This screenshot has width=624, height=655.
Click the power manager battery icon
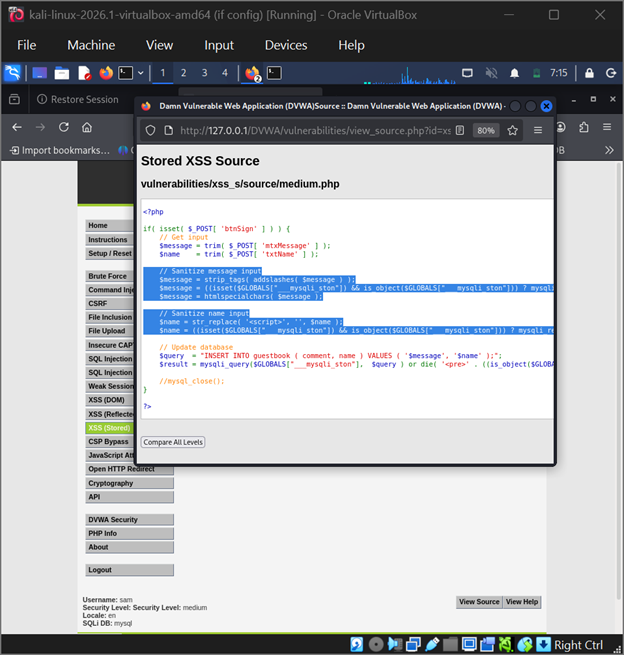(x=536, y=73)
